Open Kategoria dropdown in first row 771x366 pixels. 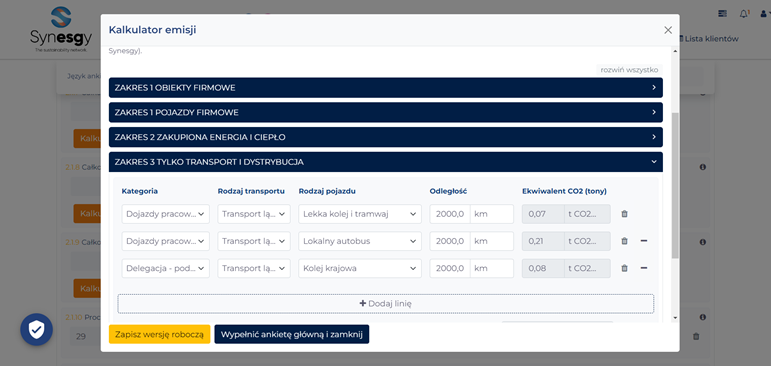(x=166, y=214)
